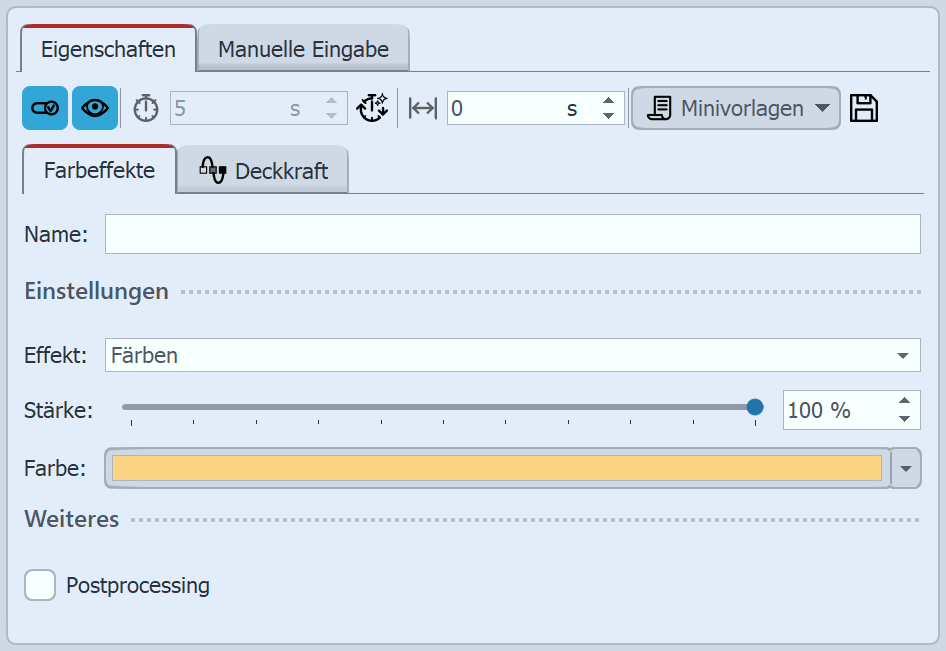Image resolution: width=946 pixels, height=651 pixels.
Task: Select the Eigenschaften tab
Action: coord(108,49)
